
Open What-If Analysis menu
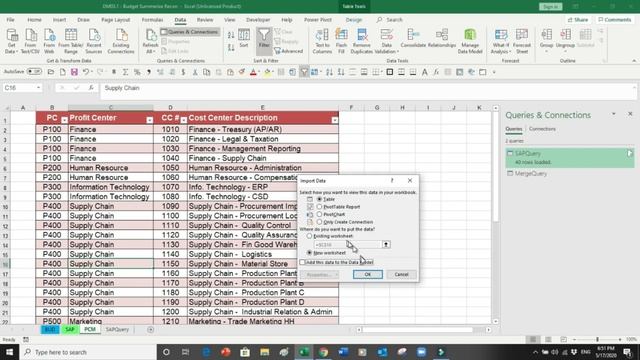coord(500,41)
